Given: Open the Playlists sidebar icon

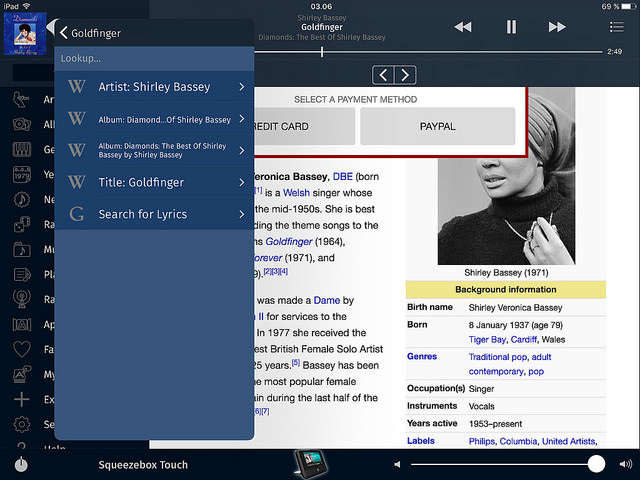Looking at the screenshot, I should click(x=21, y=274).
